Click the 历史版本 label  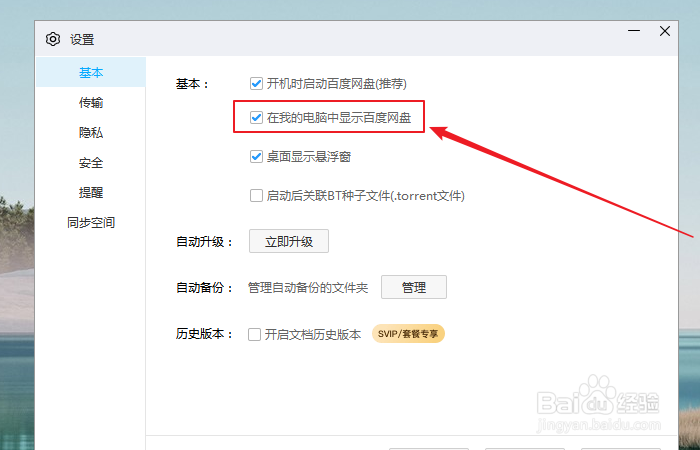click(204, 334)
